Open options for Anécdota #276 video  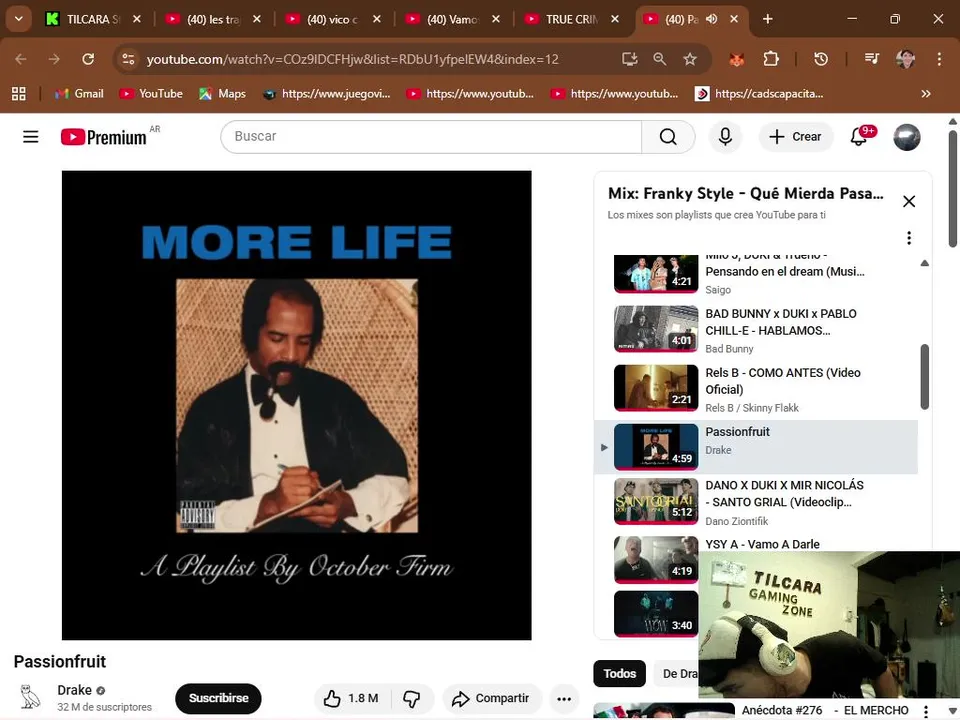926,711
